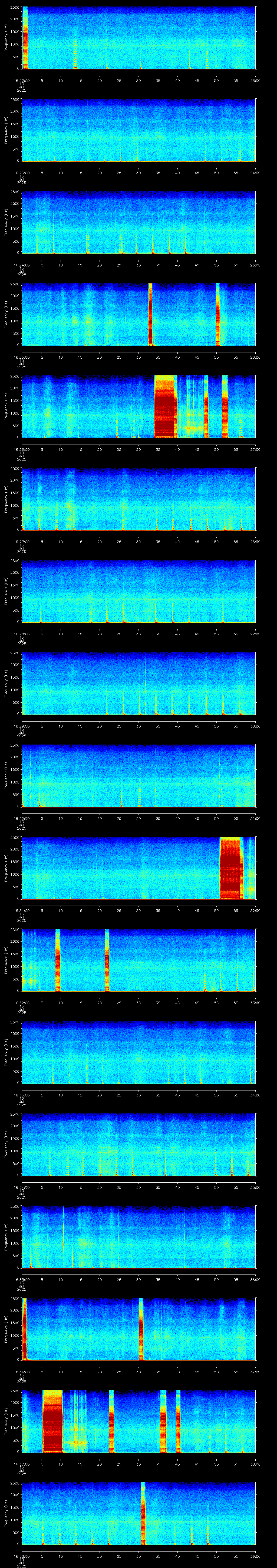Click the 38:00 end time label
Viewport: 277px width, 1568px height.
pyautogui.click(x=255, y=1464)
